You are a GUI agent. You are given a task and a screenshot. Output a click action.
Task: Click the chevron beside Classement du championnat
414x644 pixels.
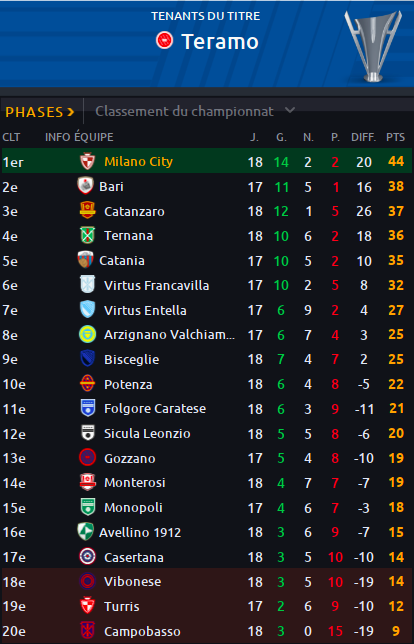click(290, 110)
